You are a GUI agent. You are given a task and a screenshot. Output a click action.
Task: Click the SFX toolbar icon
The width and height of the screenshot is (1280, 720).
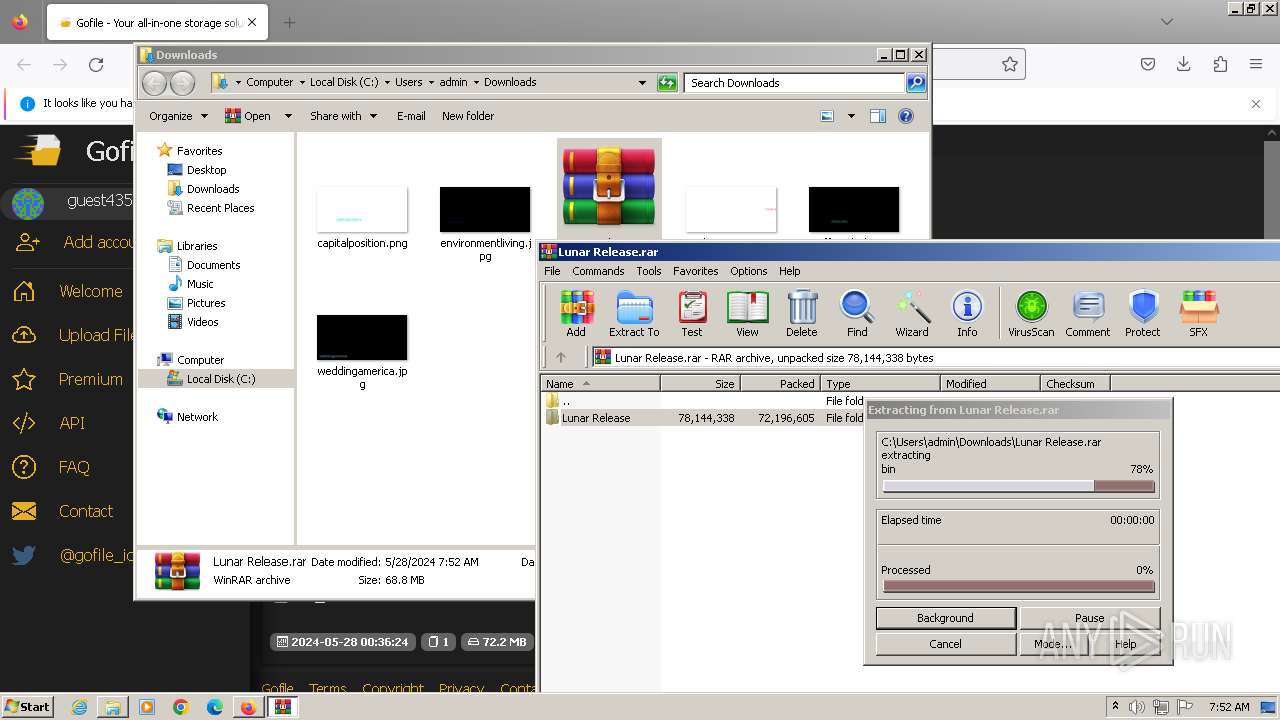click(x=1198, y=313)
